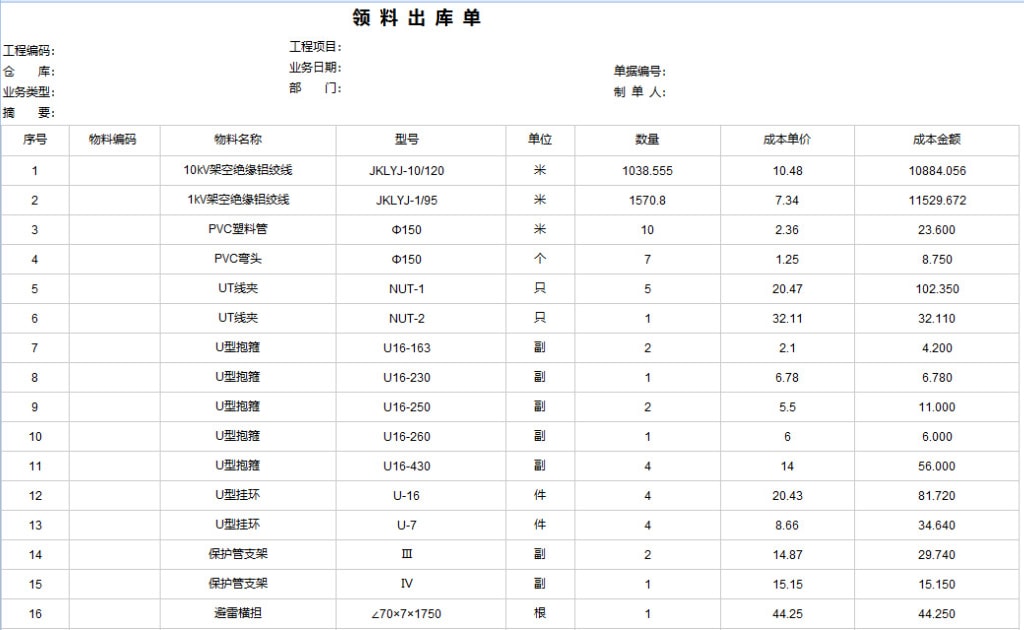Image resolution: width=1024 pixels, height=630 pixels.
Task: Select the 工程项目 label
Action: tap(315, 47)
